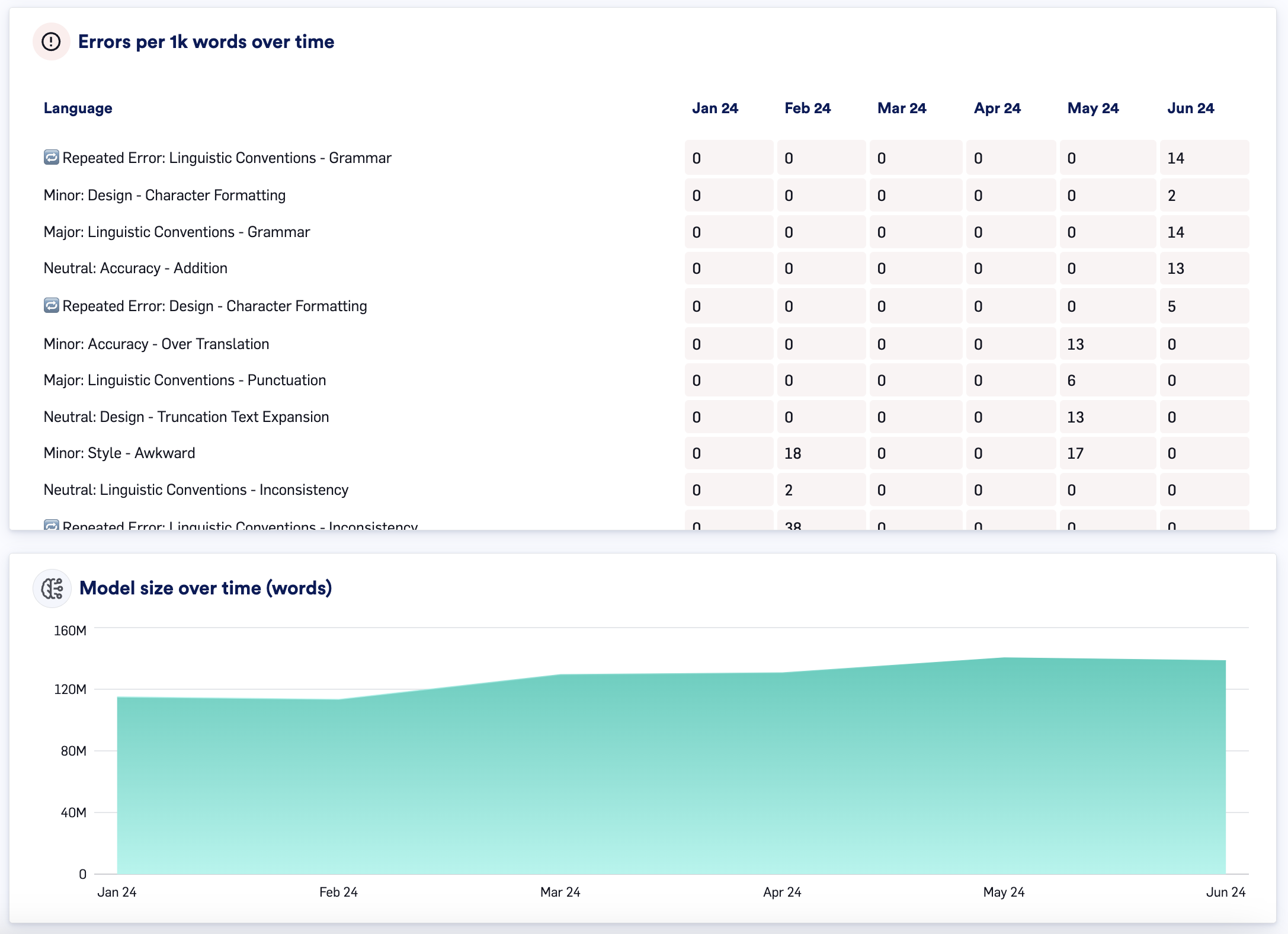Select row Repeated Error: Design - Character Formatting
Screen dimensions: 1288x934
tap(646, 306)
